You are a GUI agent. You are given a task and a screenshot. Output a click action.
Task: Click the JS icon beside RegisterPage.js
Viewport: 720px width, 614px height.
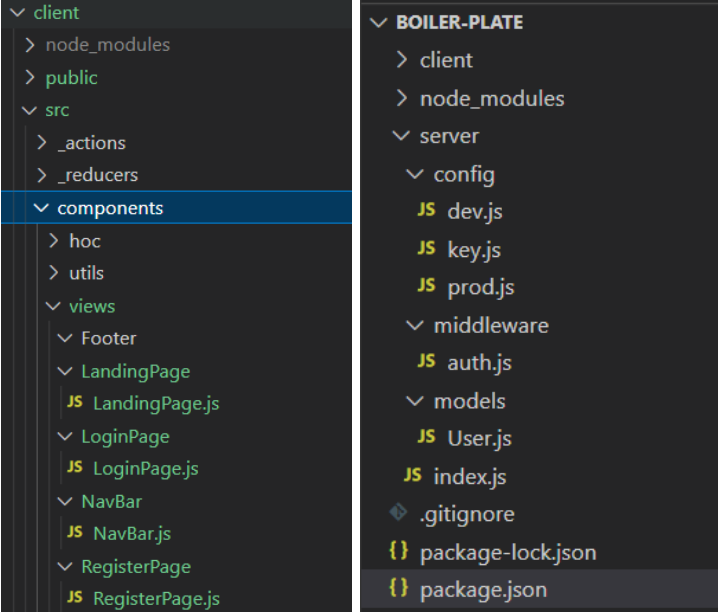click(x=74, y=597)
